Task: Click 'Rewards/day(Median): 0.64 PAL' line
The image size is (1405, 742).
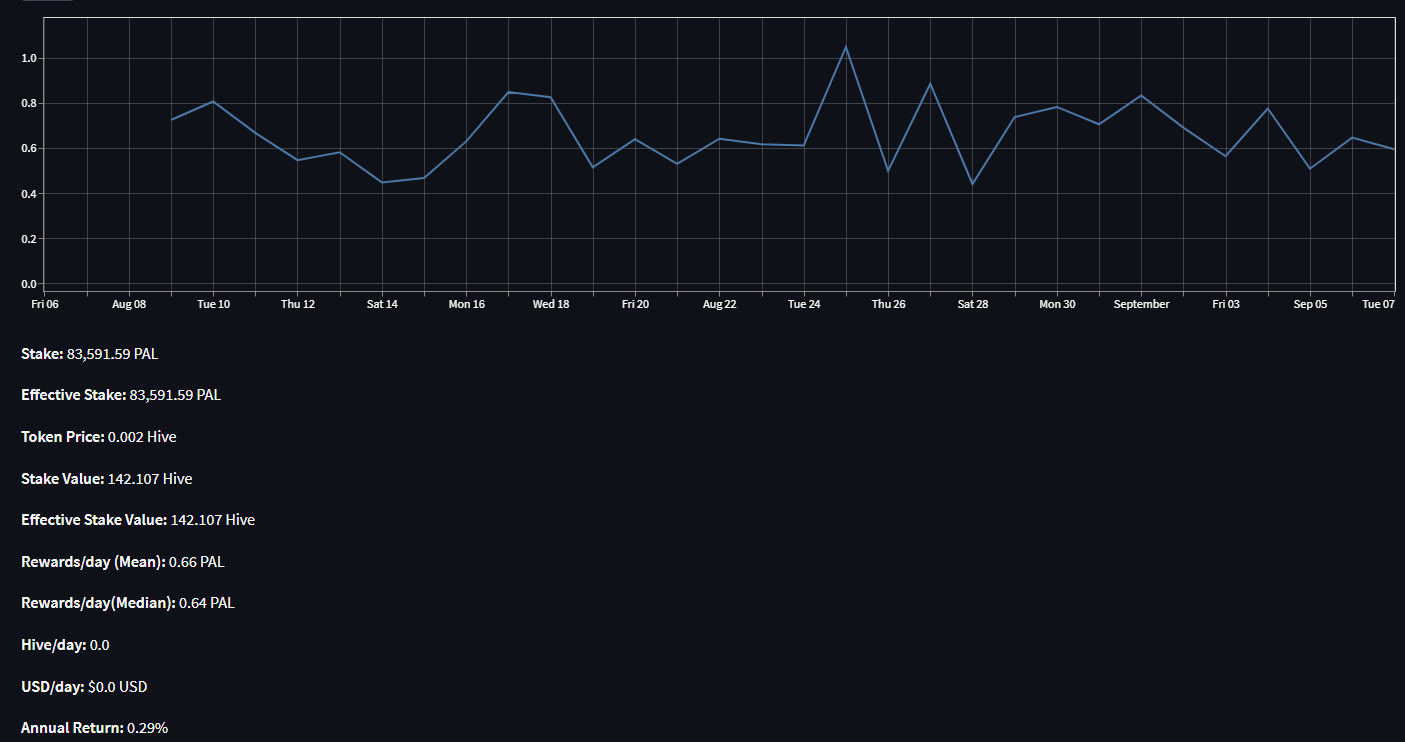Action: [x=128, y=603]
